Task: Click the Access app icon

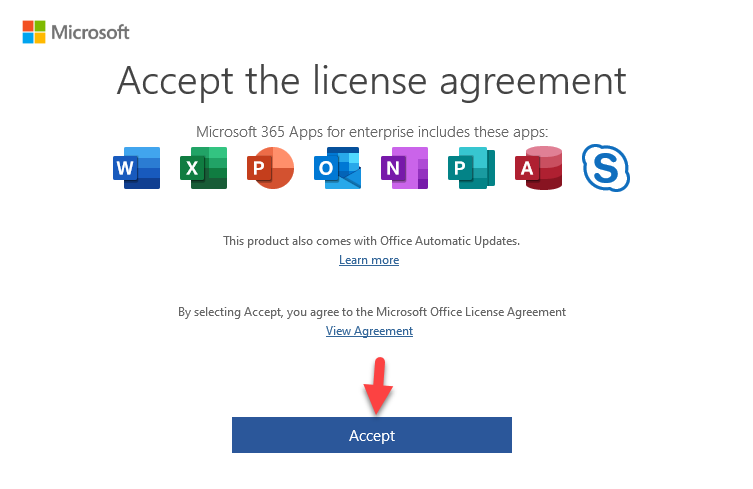Action: click(x=538, y=168)
